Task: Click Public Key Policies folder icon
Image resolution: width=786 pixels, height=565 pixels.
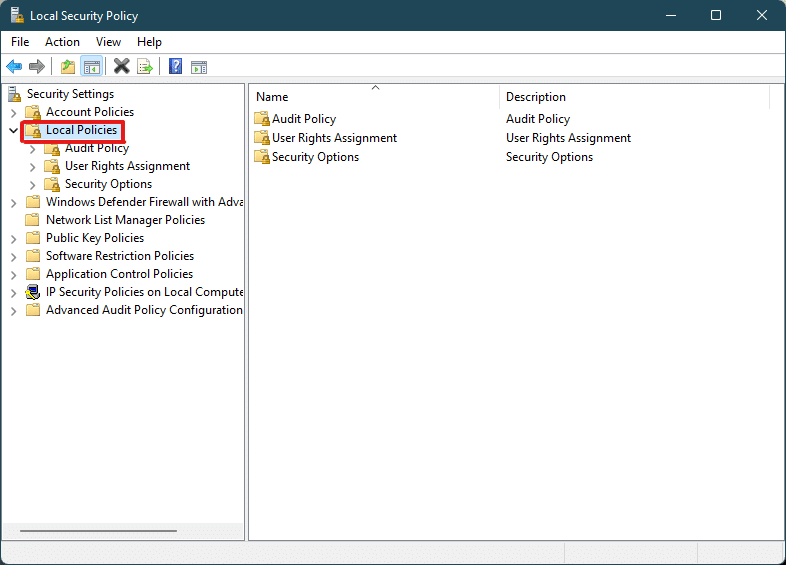Action: pyautogui.click(x=33, y=238)
